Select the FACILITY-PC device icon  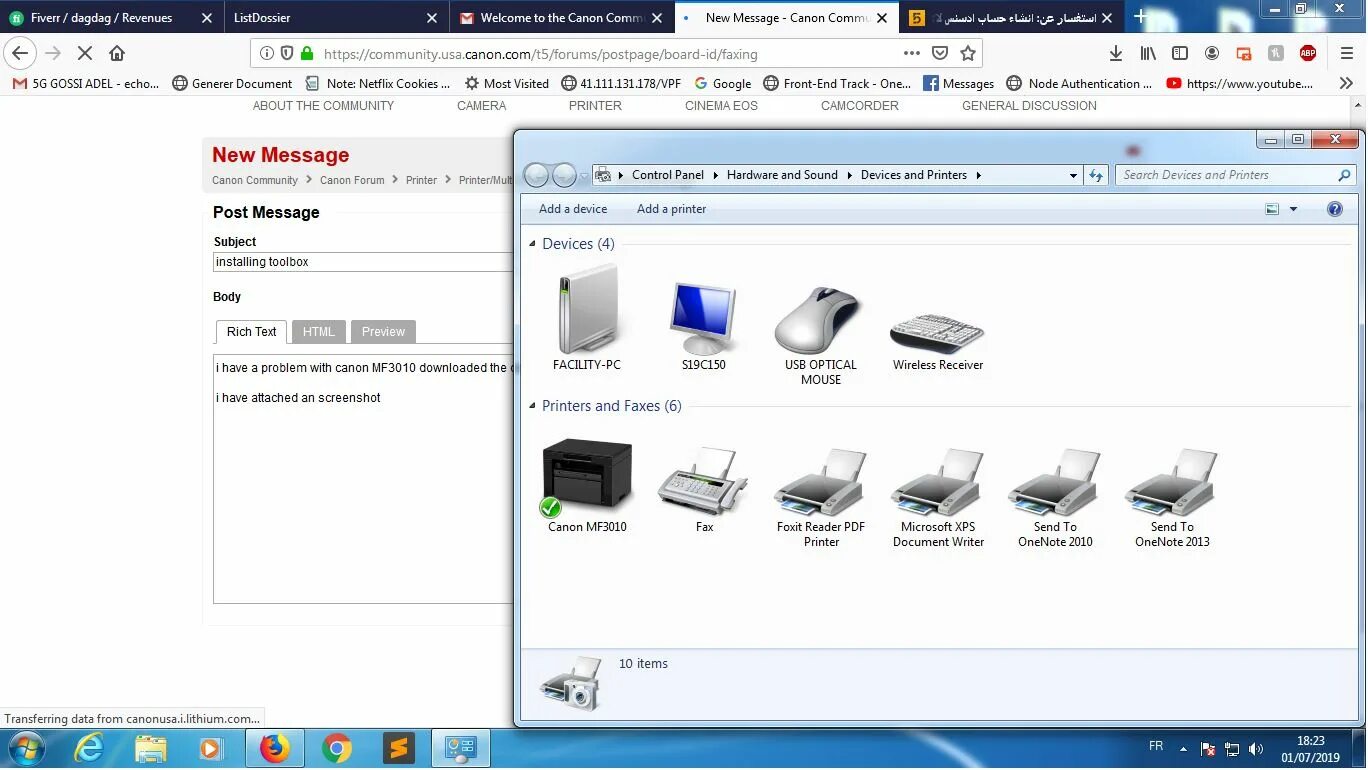[x=587, y=308]
